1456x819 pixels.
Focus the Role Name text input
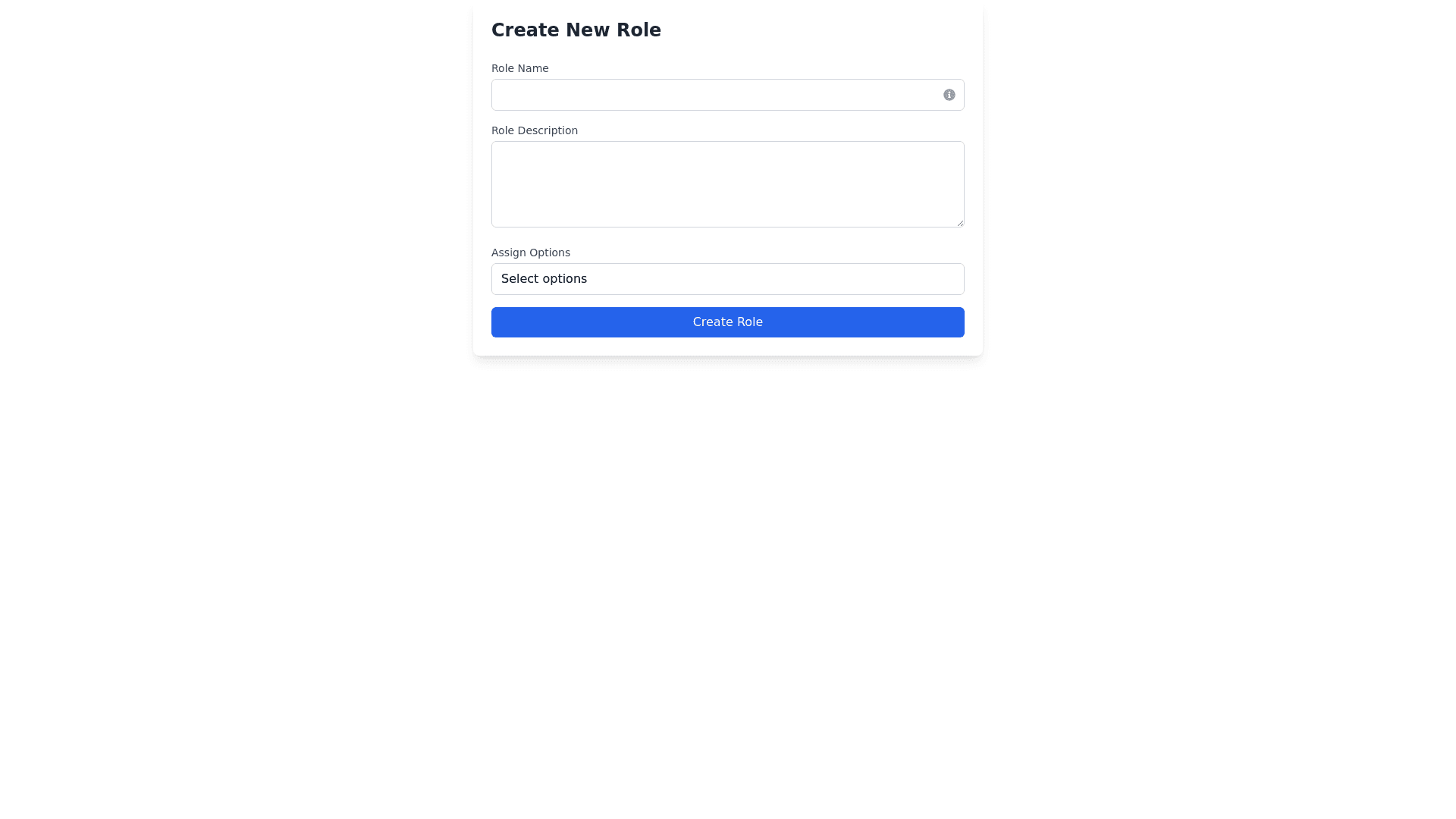tap(713, 95)
